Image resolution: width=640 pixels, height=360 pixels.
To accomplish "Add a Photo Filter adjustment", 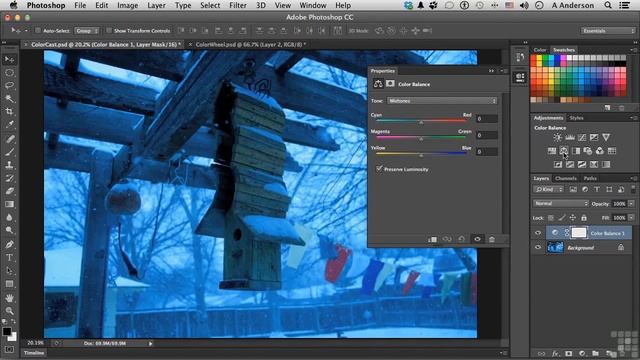I will pyautogui.click(x=588, y=151).
